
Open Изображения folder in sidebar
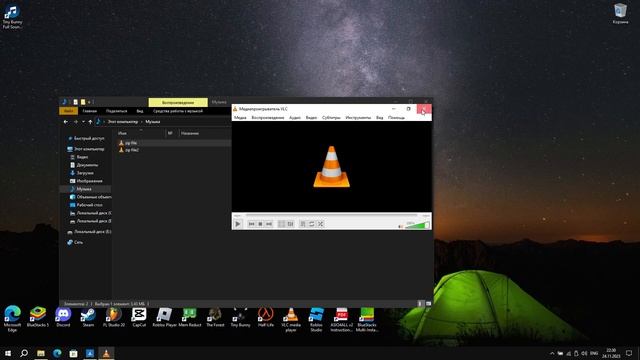pos(87,181)
